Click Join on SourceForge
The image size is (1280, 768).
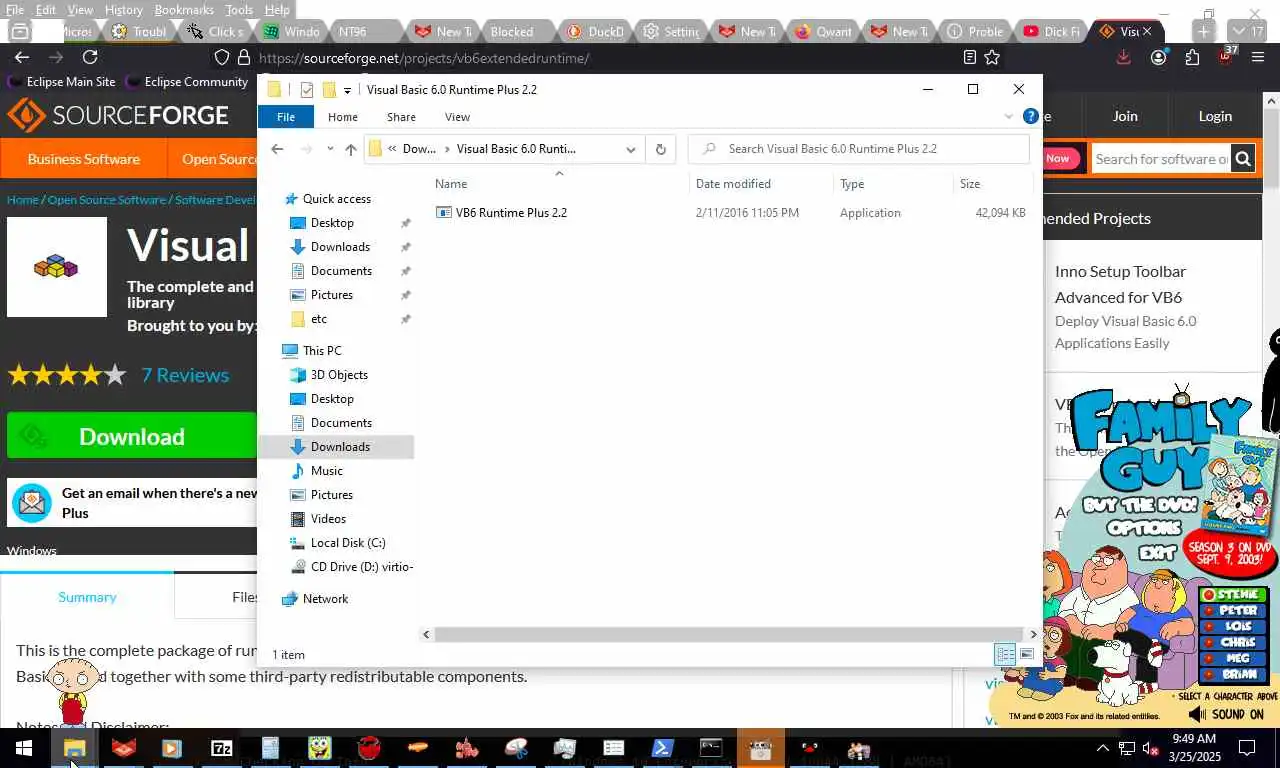coord(1125,116)
